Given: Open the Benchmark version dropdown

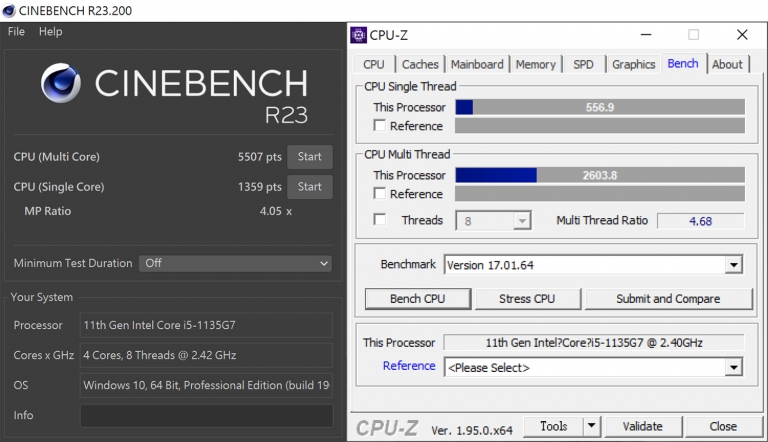Looking at the screenshot, I should [593, 265].
